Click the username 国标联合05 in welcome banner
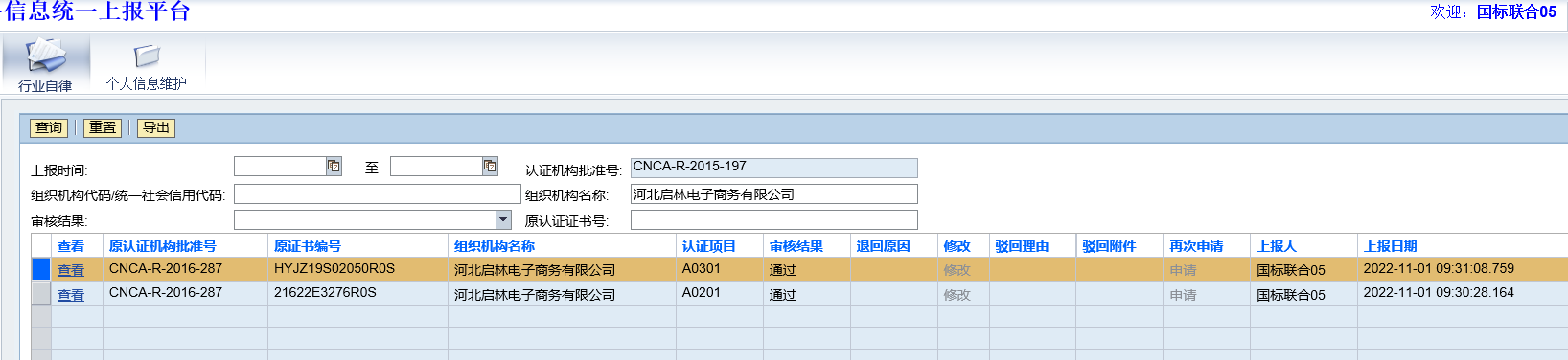The width and height of the screenshot is (1568, 360). [1516, 11]
